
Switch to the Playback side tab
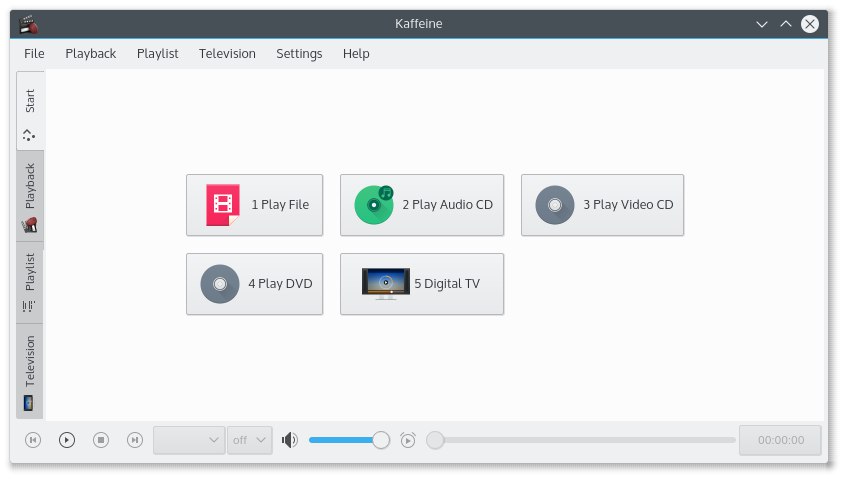tap(30, 196)
